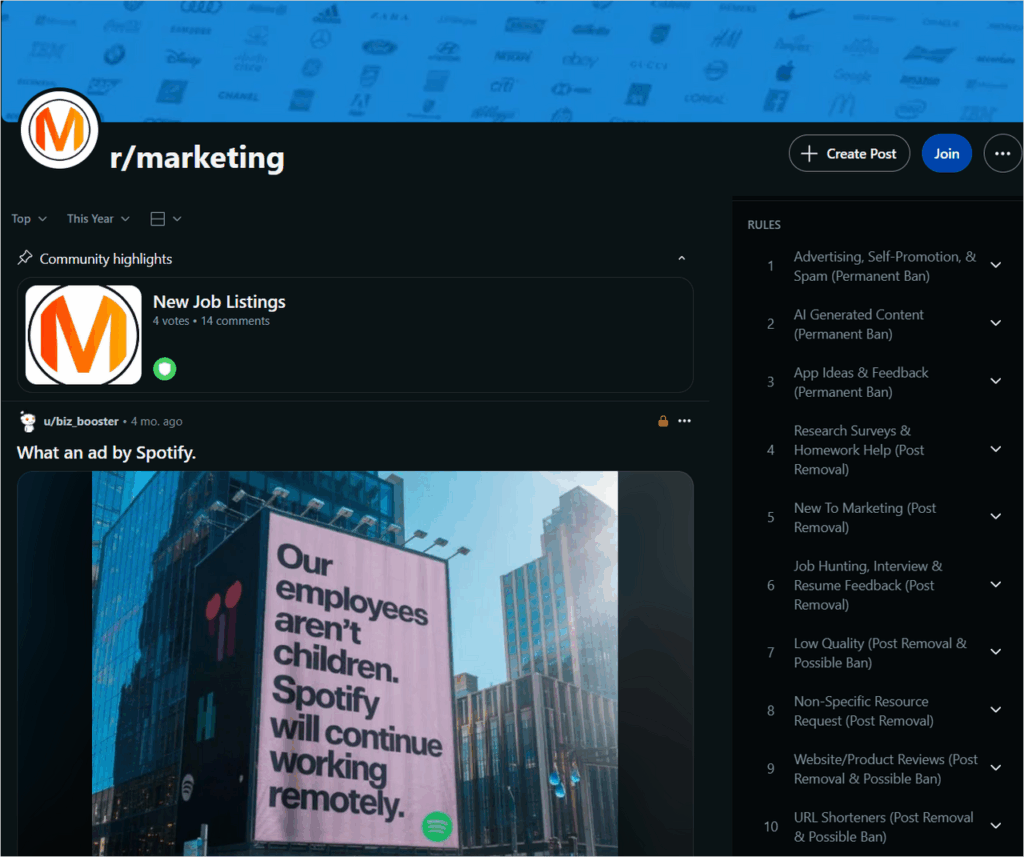Click the lock icon on Spotify post
This screenshot has width=1024, height=857.
tap(663, 421)
